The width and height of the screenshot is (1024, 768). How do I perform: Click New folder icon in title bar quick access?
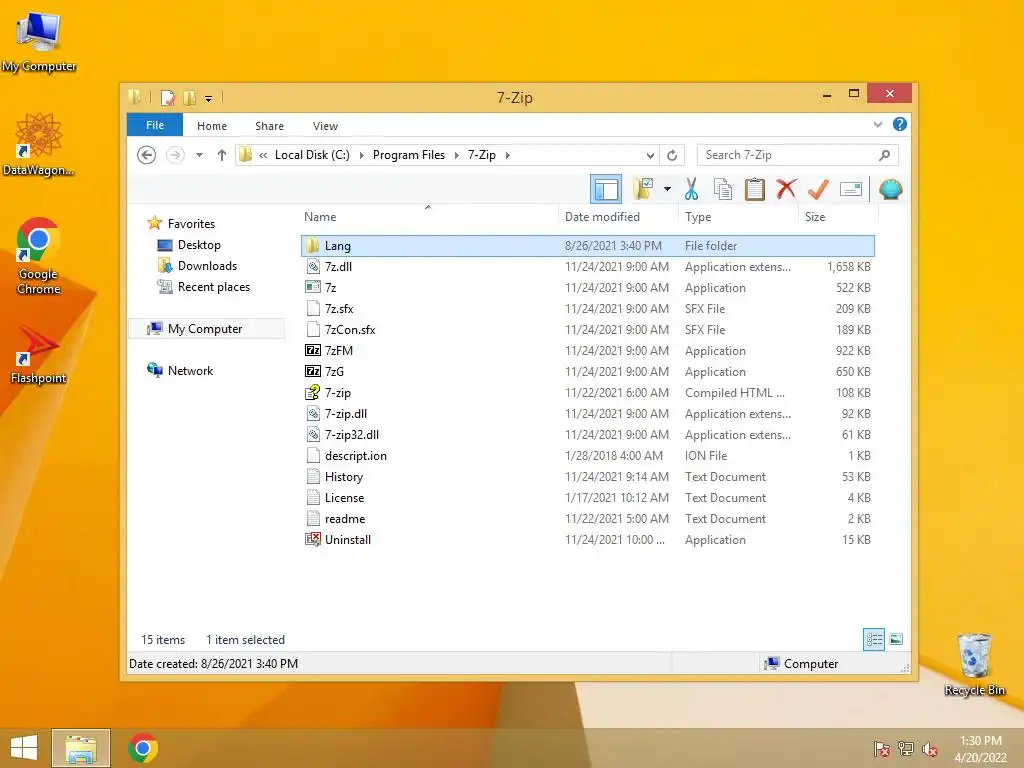click(189, 98)
